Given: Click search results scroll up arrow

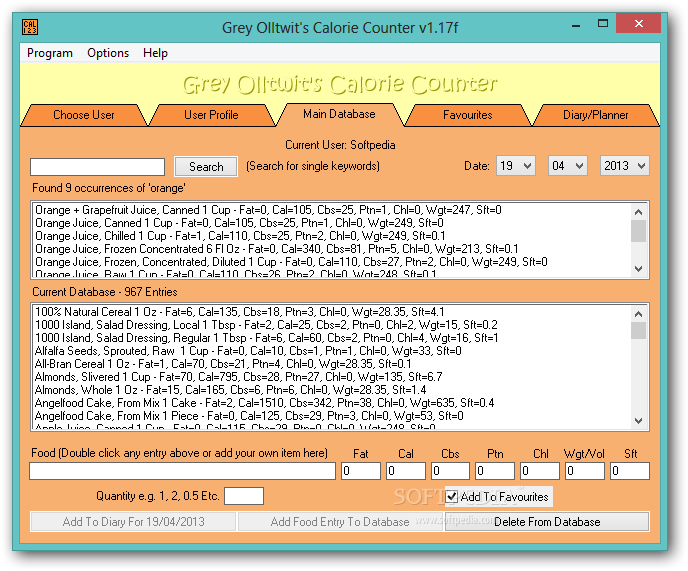Looking at the screenshot, I should pyautogui.click(x=638, y=212).
